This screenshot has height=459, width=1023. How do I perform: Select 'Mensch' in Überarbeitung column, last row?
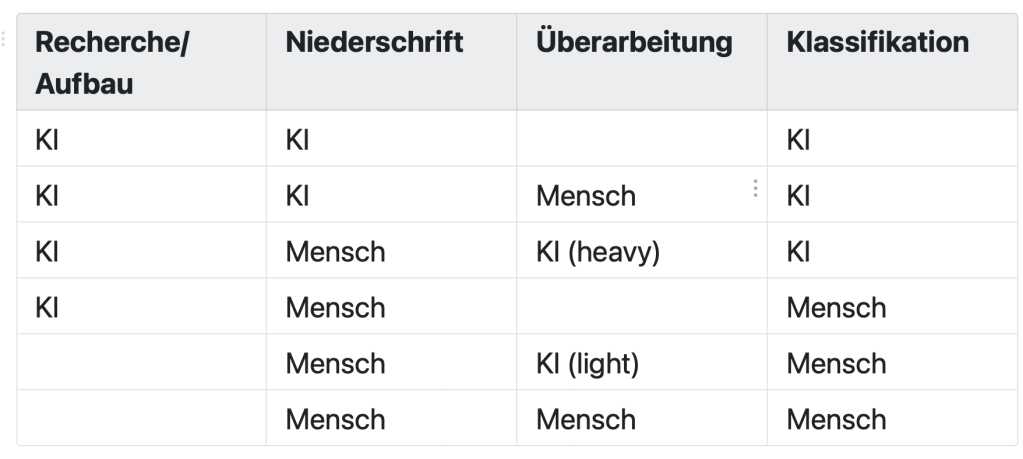586,418
